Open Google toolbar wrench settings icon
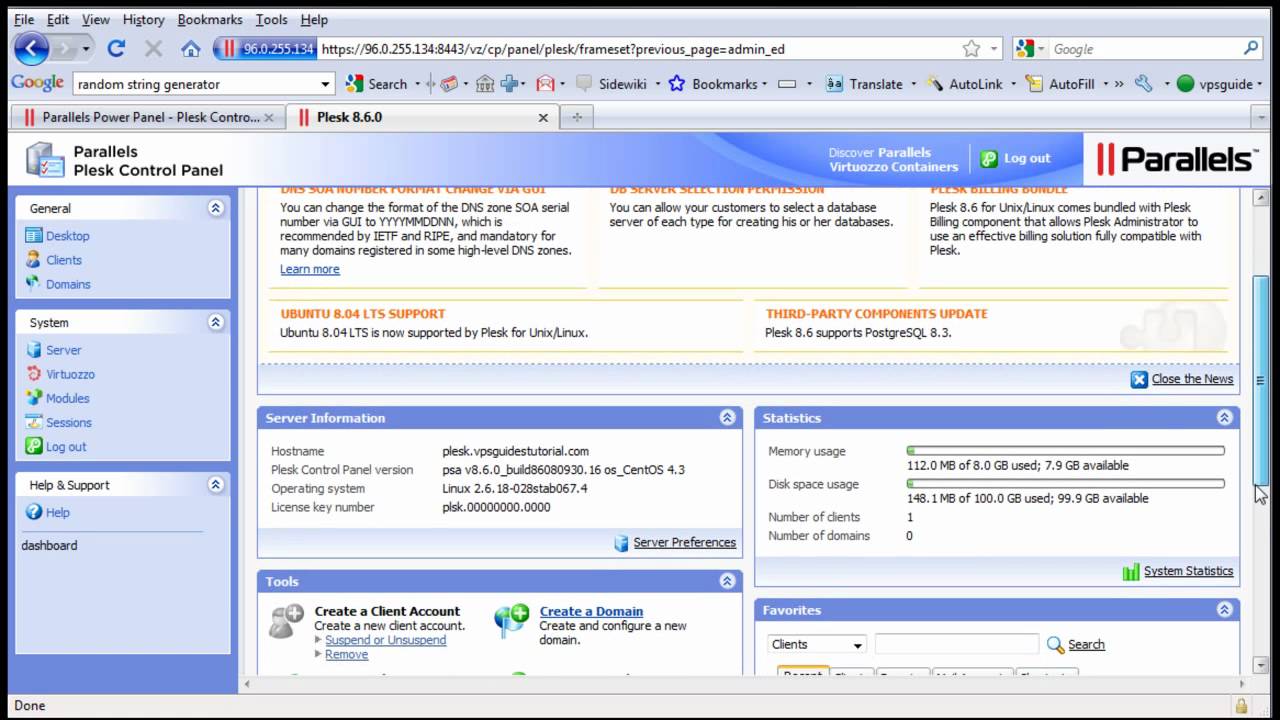 point(1144,84)
